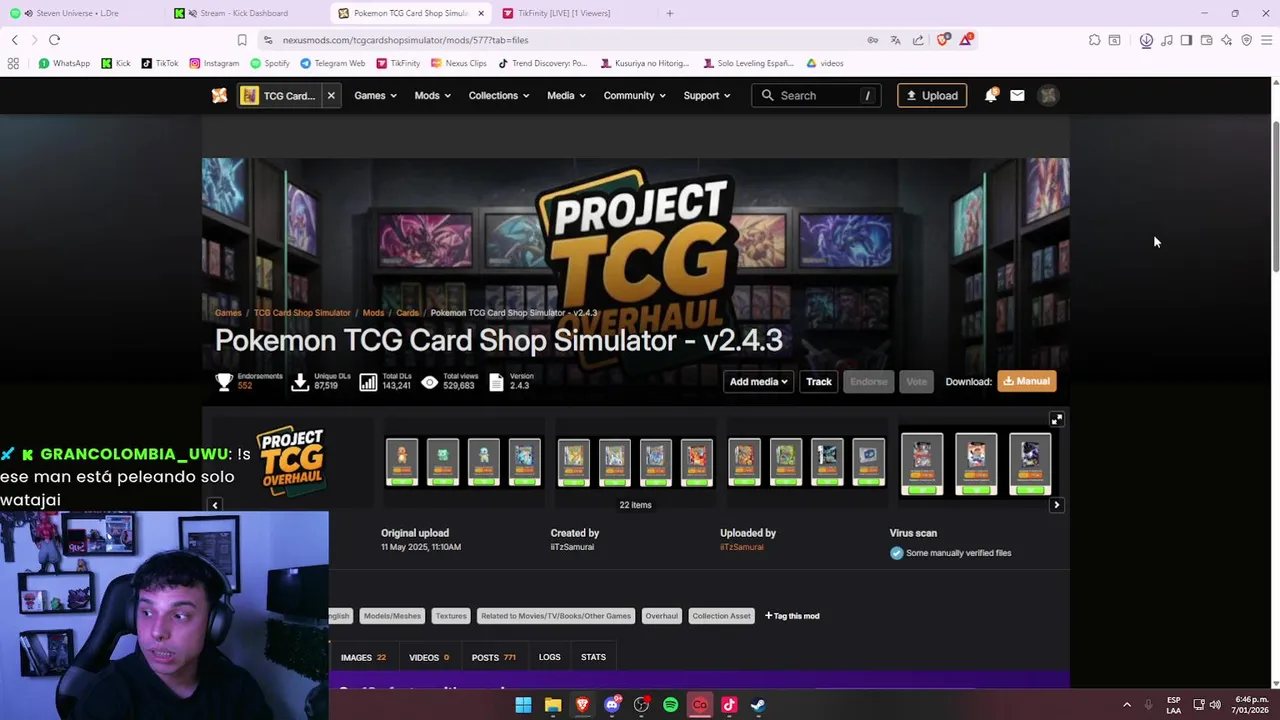Open the browser hamburger menu

point(1267,40)
